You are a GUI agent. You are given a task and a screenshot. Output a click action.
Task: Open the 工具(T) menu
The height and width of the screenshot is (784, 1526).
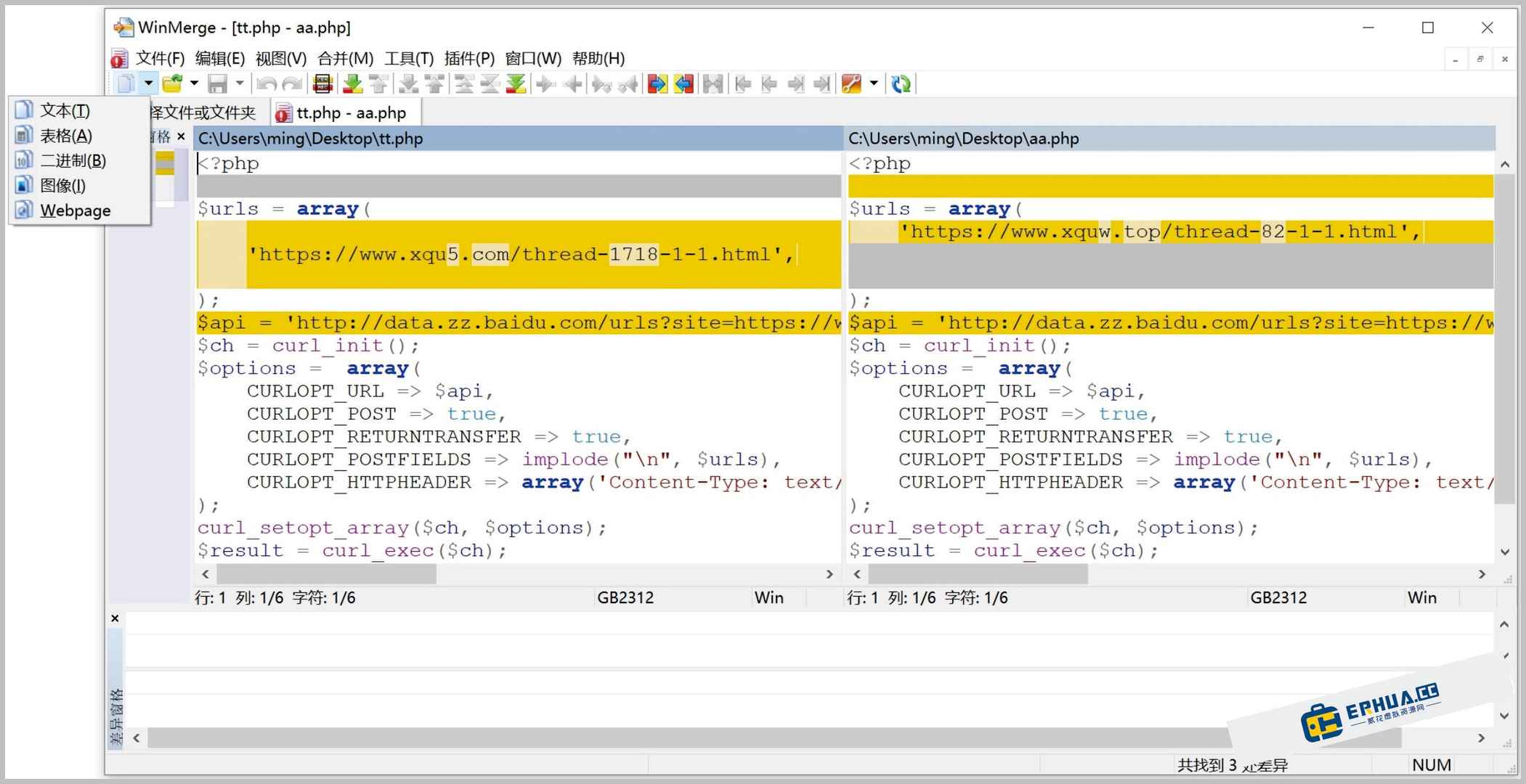pos(409,58)
